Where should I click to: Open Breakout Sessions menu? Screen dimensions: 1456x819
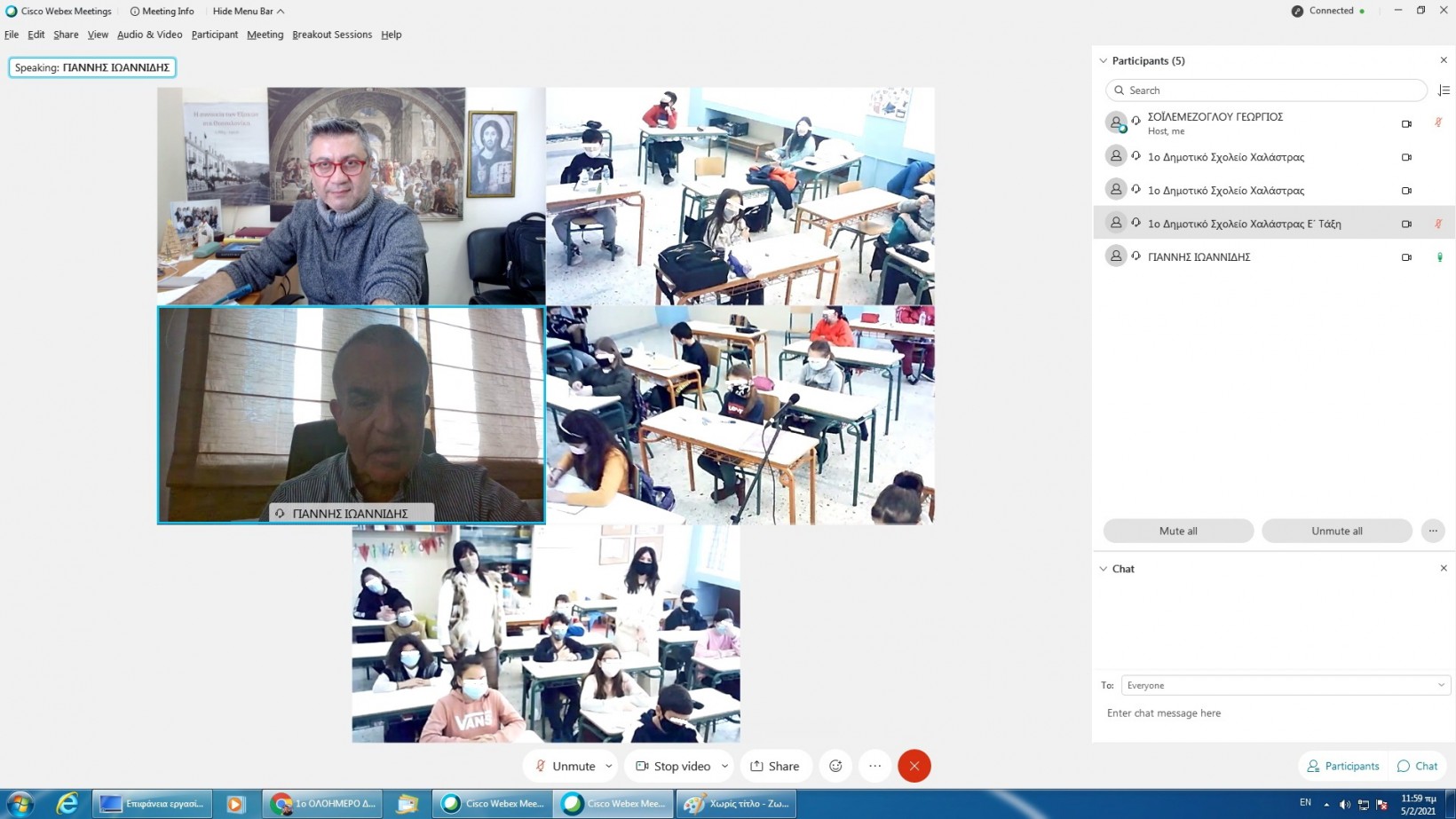332,35
